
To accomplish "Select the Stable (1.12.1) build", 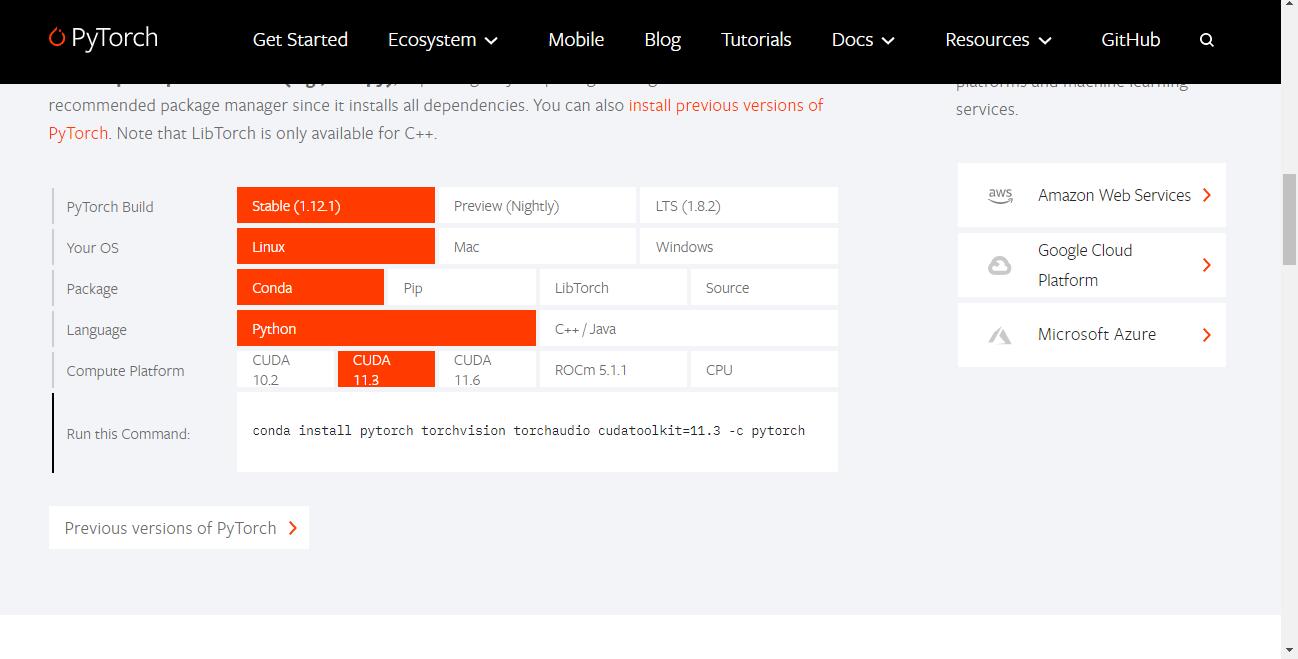I will pos(336,205).
